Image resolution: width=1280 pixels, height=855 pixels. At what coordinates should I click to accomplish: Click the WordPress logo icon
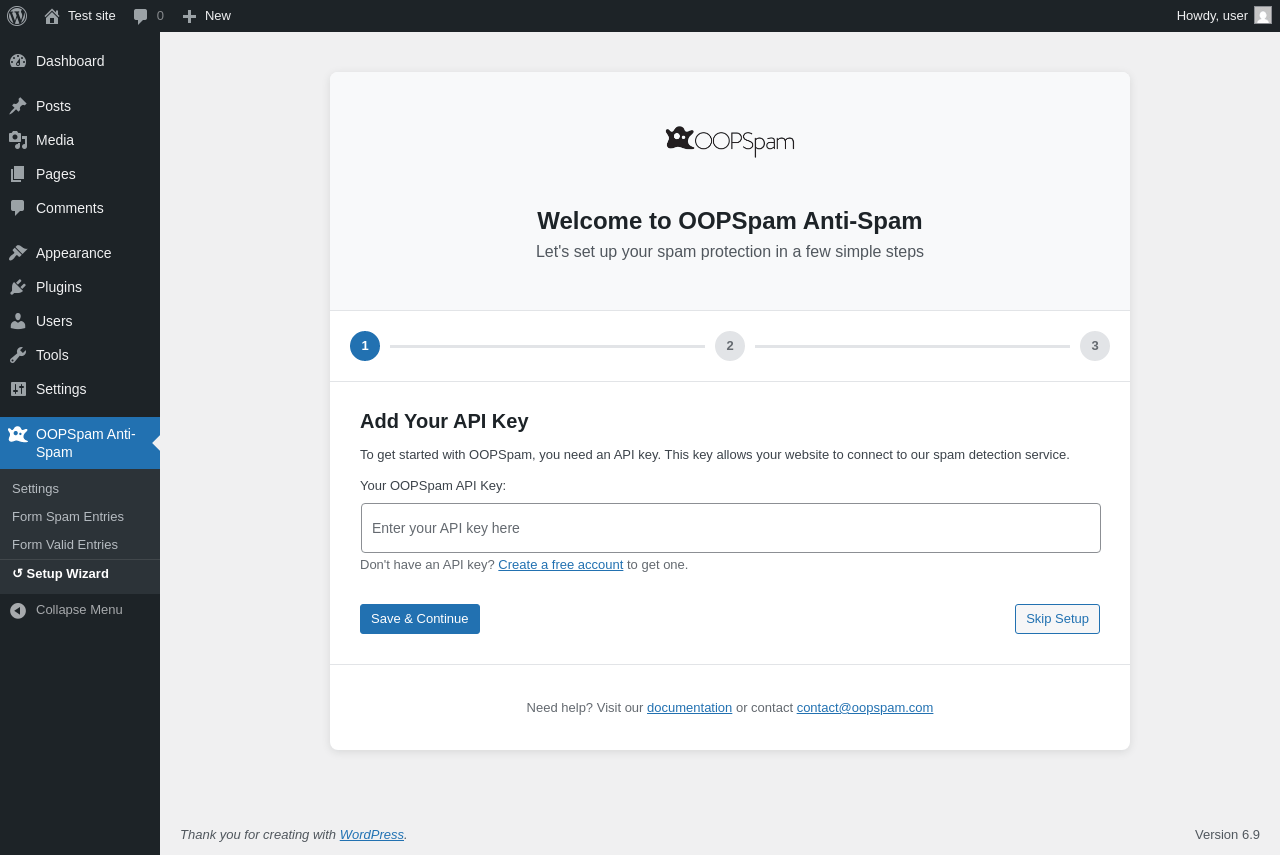(17, 16)
